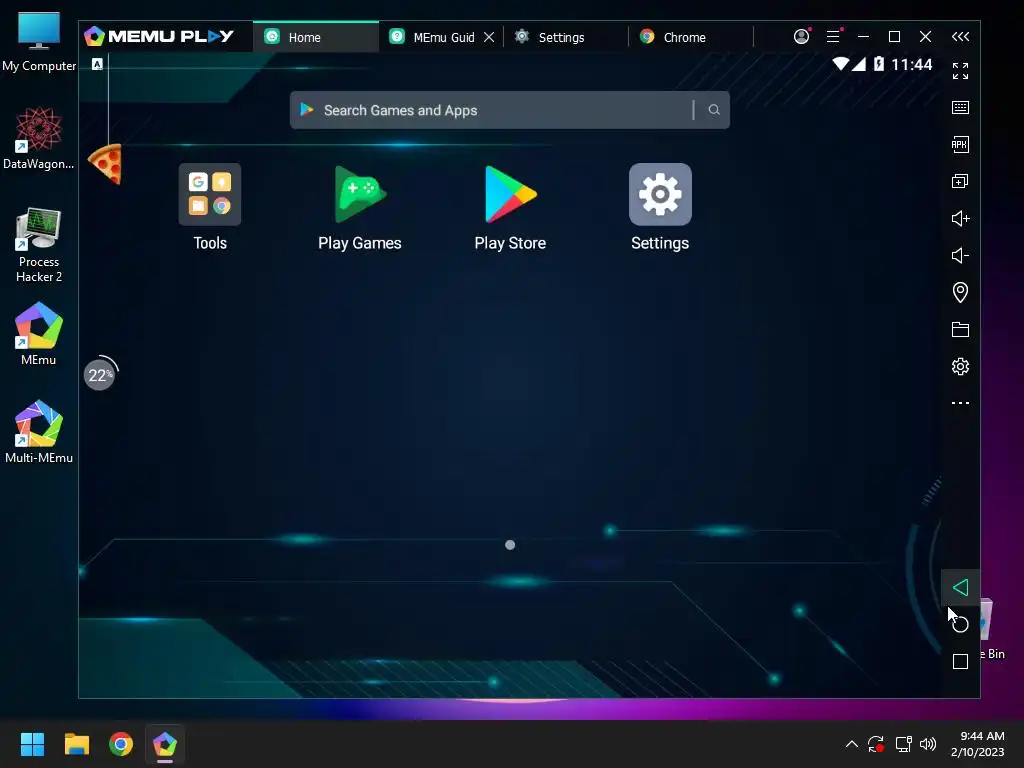Open Multi-MEmu desktop shortcut
Viewport: 1024px width, 768px height.
[39, 432]
